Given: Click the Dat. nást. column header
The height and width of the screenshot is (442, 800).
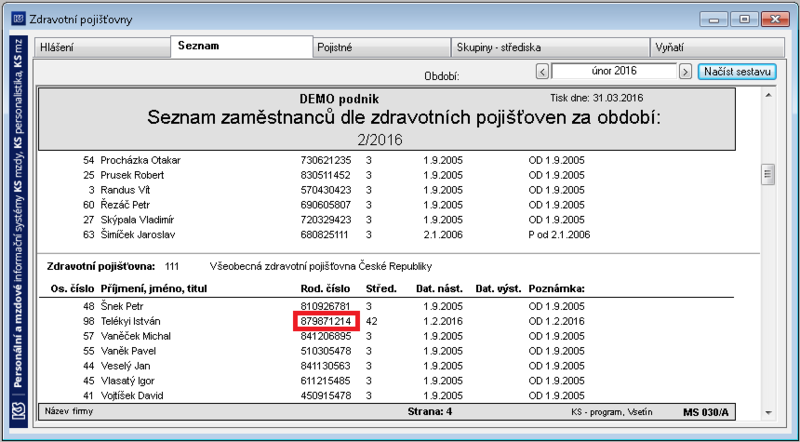Looking at the screenshot, I should coord(439,289).
